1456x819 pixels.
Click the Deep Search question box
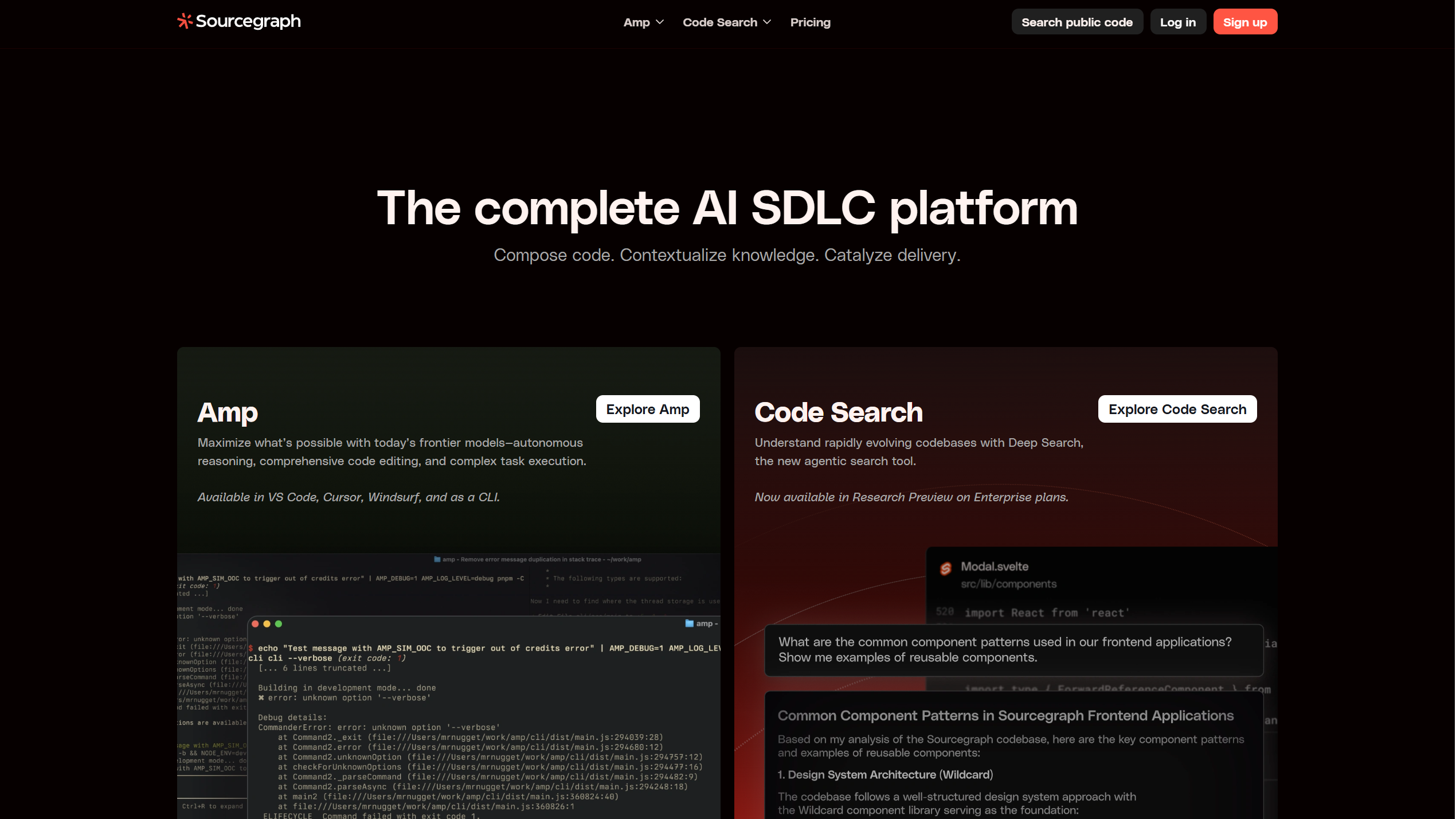coord(1013,650)
